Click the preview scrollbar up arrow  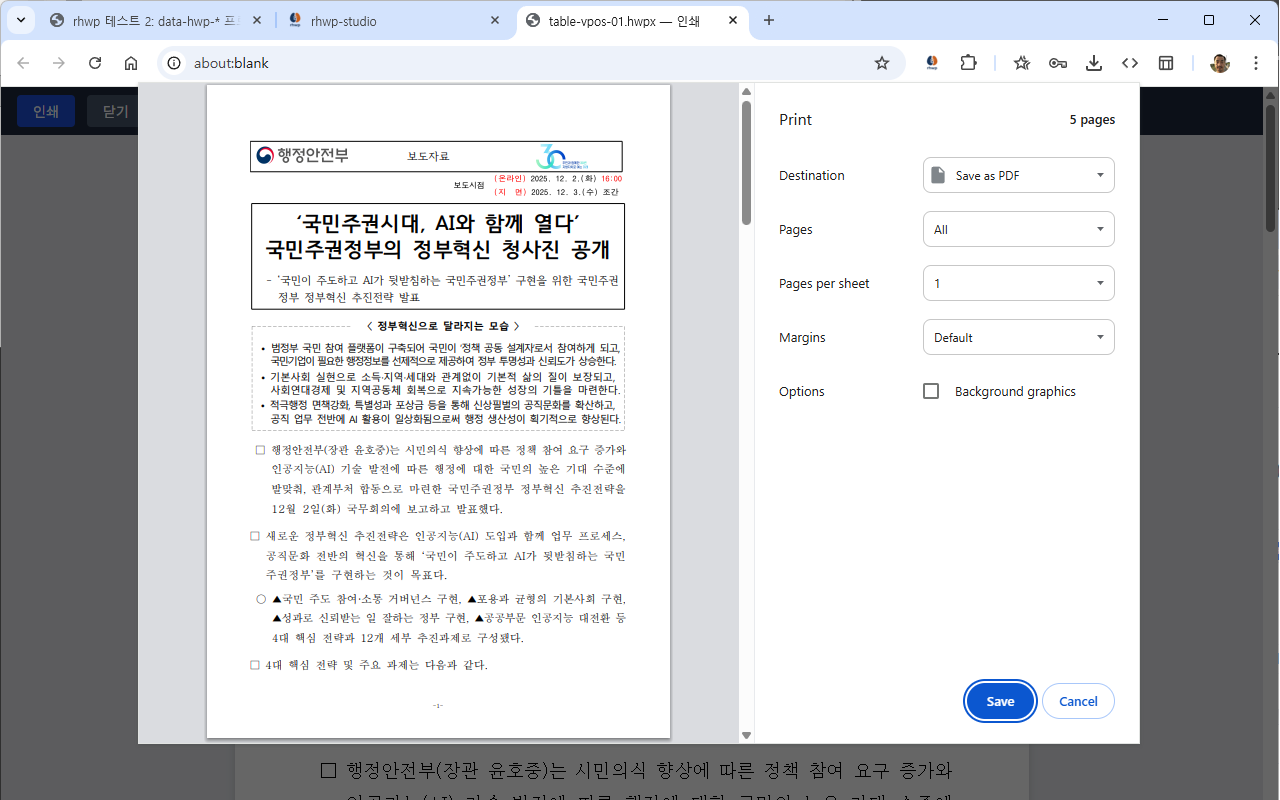pyautogui.click(x=746, y=92)
